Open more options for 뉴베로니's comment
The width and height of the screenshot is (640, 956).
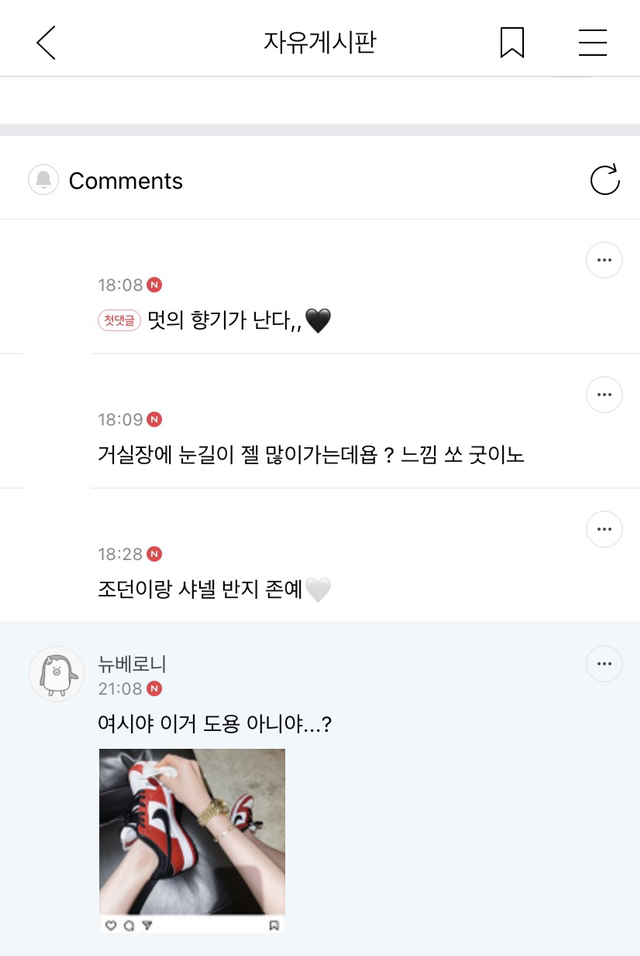tap(604, 663)
